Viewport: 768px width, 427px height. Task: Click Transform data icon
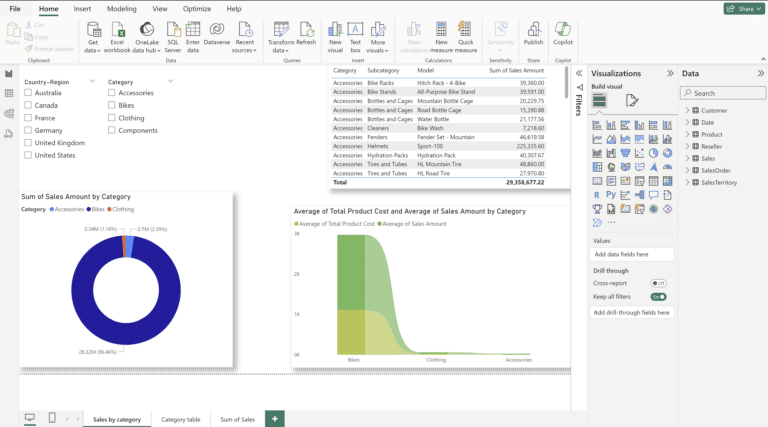pyautogui.click(x=281, y=29)
